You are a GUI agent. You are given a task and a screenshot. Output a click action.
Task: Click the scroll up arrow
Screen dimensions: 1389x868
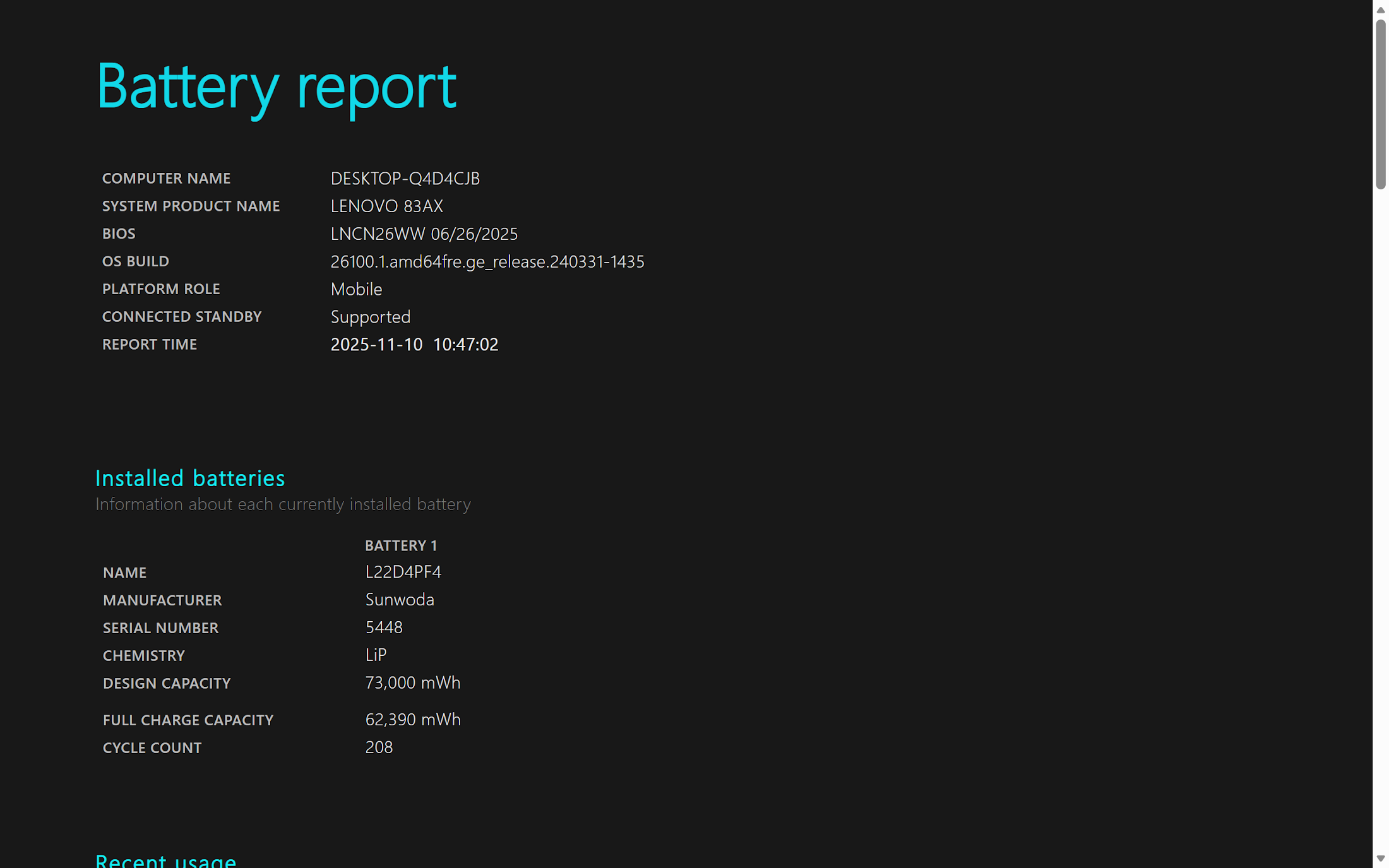(x=1380, y=9)
